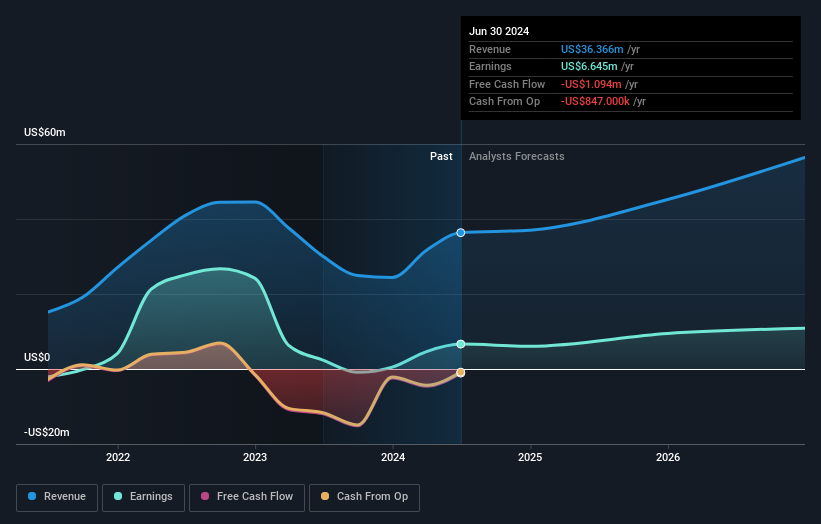821x524 pixels.
Task: Click the Revenue row label in tooltip
Action: (x=490, y=49)
